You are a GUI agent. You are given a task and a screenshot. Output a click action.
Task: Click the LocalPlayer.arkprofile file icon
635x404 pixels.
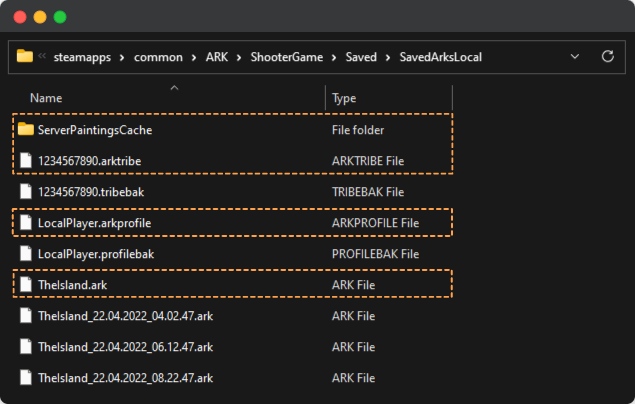point(26,223)
